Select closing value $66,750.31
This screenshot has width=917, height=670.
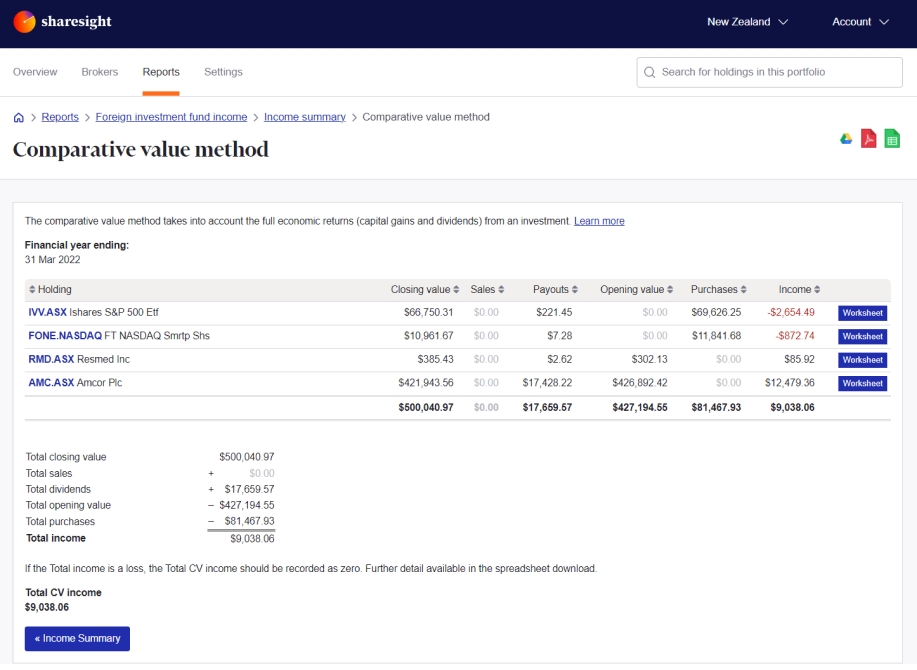[428, 313]
